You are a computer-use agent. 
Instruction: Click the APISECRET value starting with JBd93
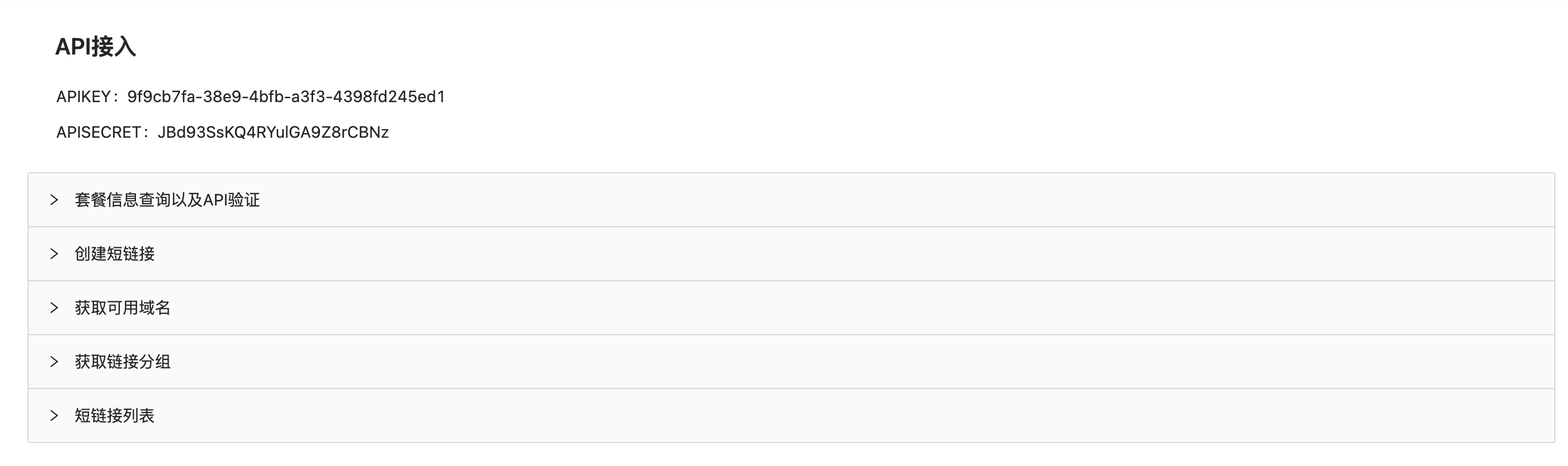coord(272,132)
